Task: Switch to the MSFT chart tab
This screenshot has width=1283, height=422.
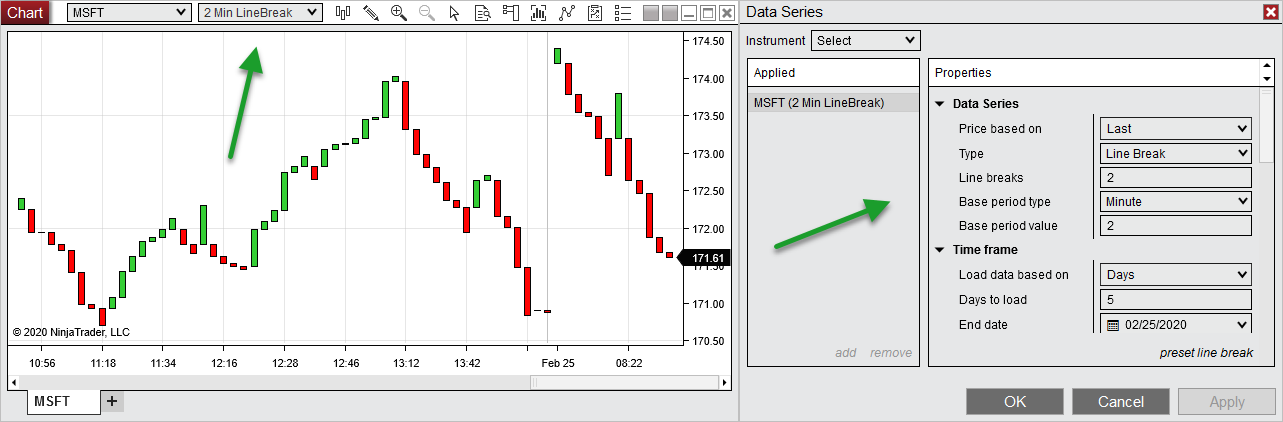Action: click(53, 401)
